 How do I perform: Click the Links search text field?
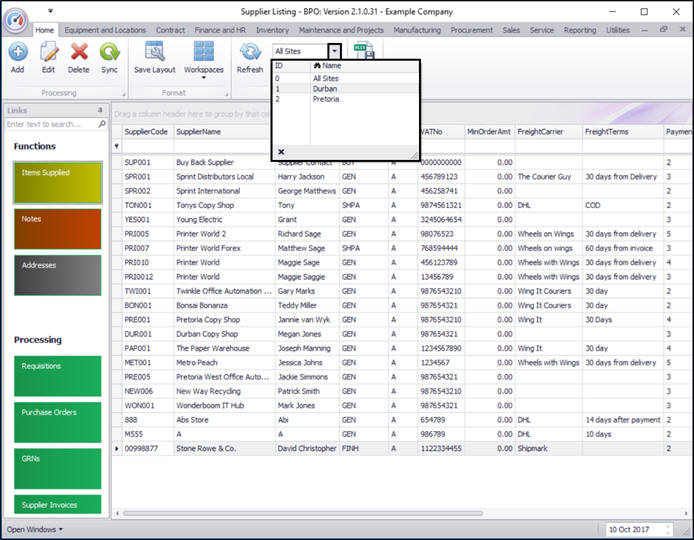pyautogui.click(x=51, y=124)
